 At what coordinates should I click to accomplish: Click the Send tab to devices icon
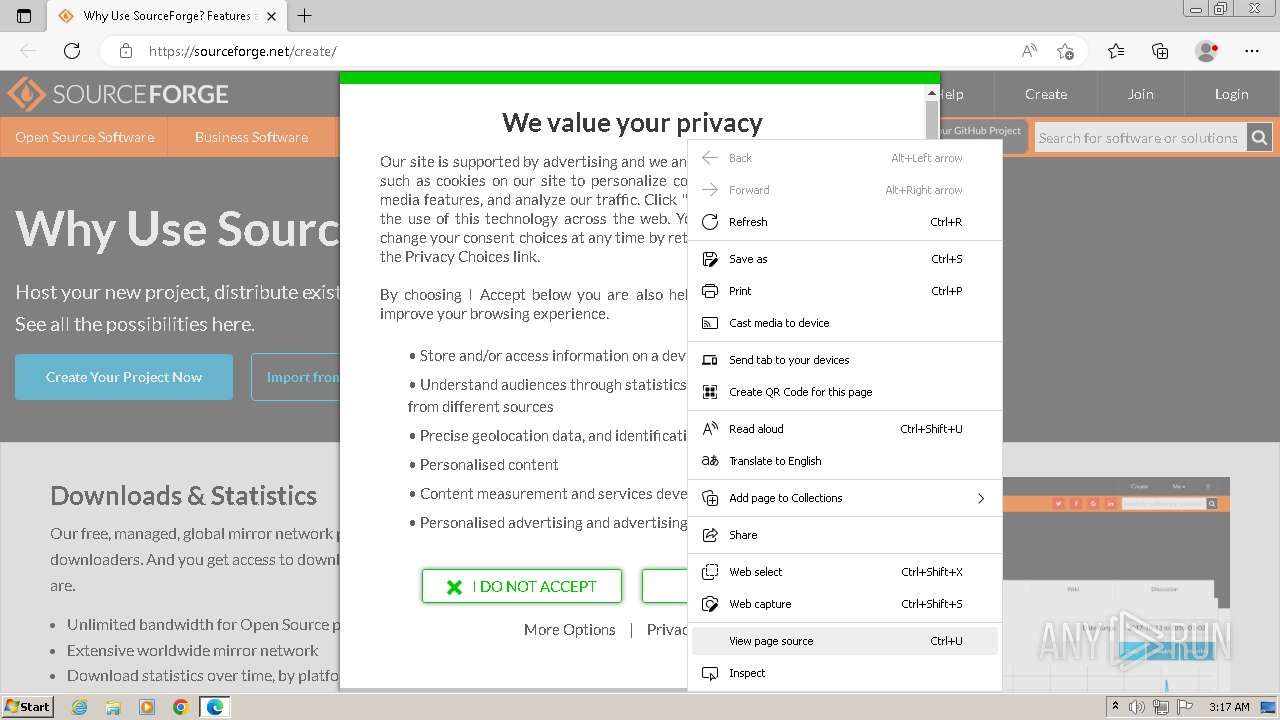(x=710, y=360)
